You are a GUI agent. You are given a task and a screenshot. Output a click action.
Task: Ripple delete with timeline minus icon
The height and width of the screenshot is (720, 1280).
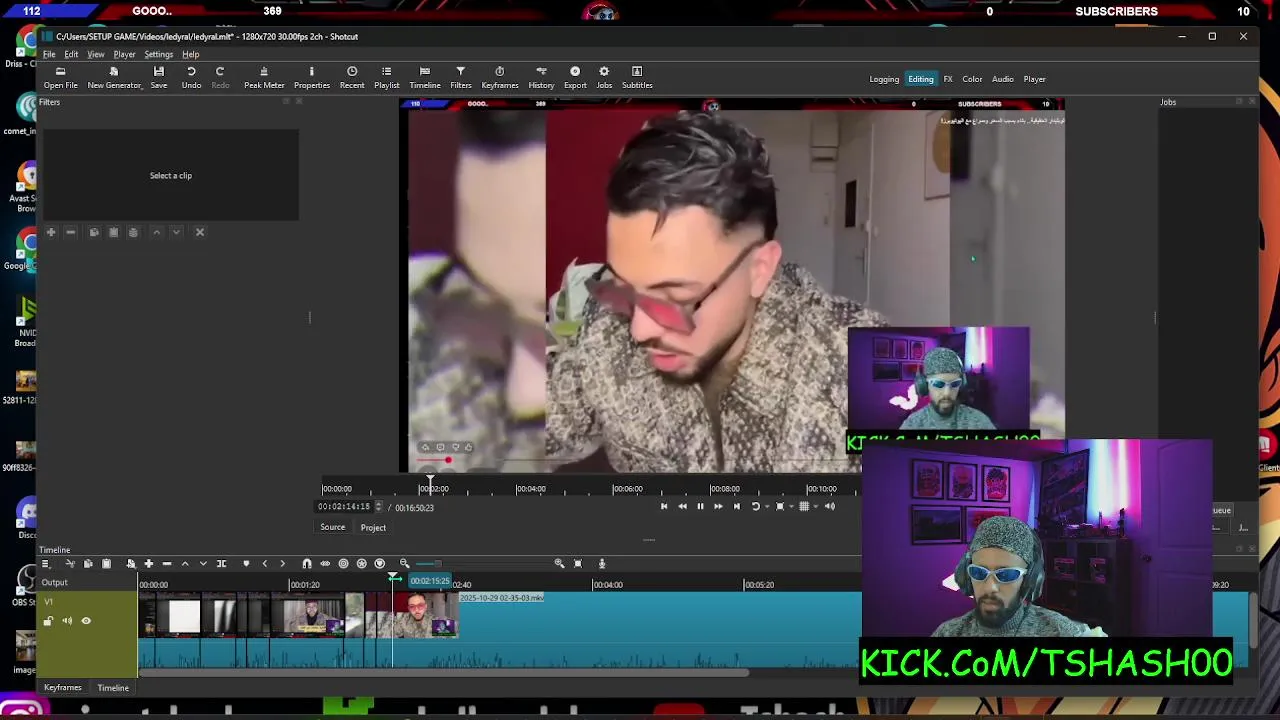[x=167, y=564]
